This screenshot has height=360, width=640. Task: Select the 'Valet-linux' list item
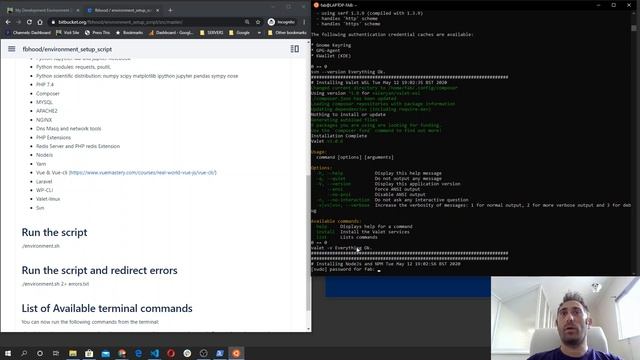tap(48, 199)
